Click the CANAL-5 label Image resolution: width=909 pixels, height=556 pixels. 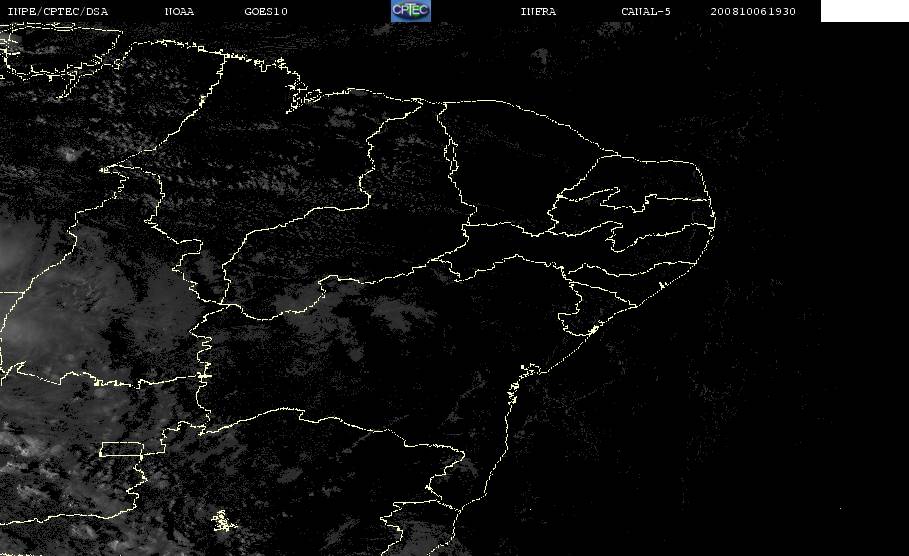[645, 12]
